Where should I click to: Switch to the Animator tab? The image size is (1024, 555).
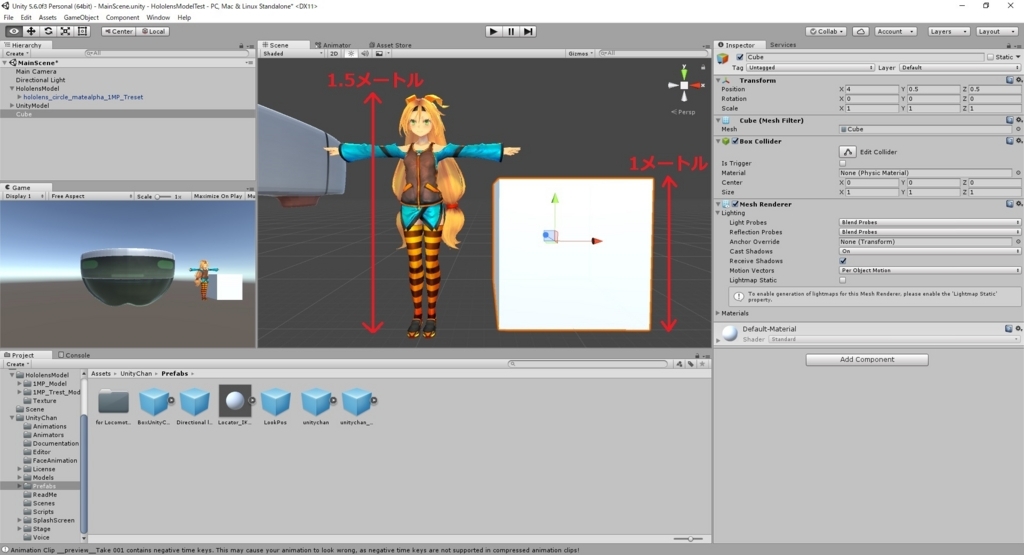[x=333, y=45]
